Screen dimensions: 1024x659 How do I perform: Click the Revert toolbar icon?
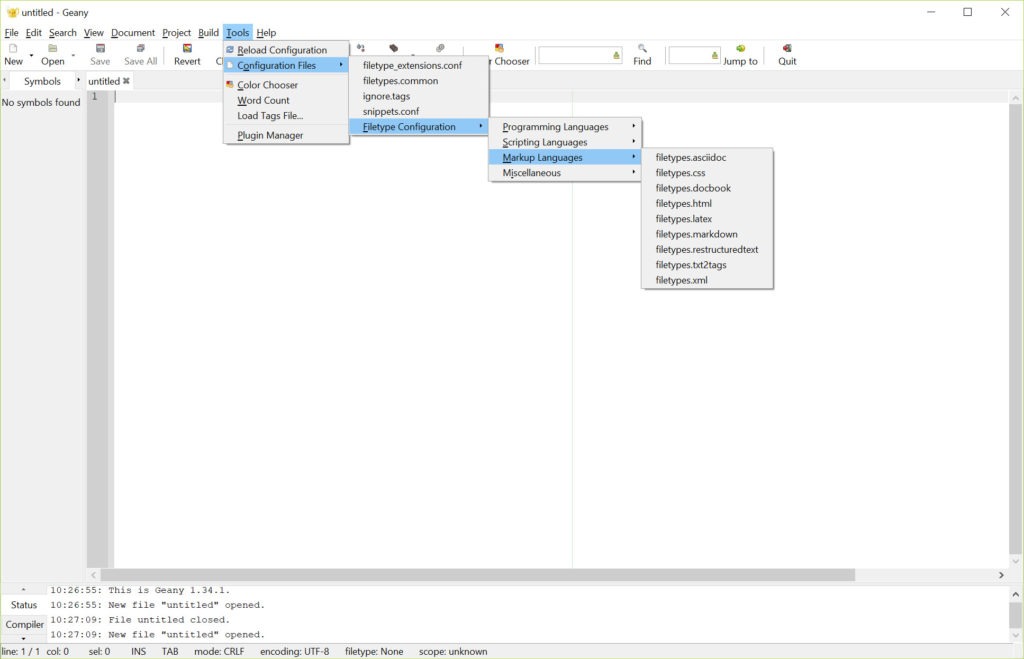click(x=187, y=48)
